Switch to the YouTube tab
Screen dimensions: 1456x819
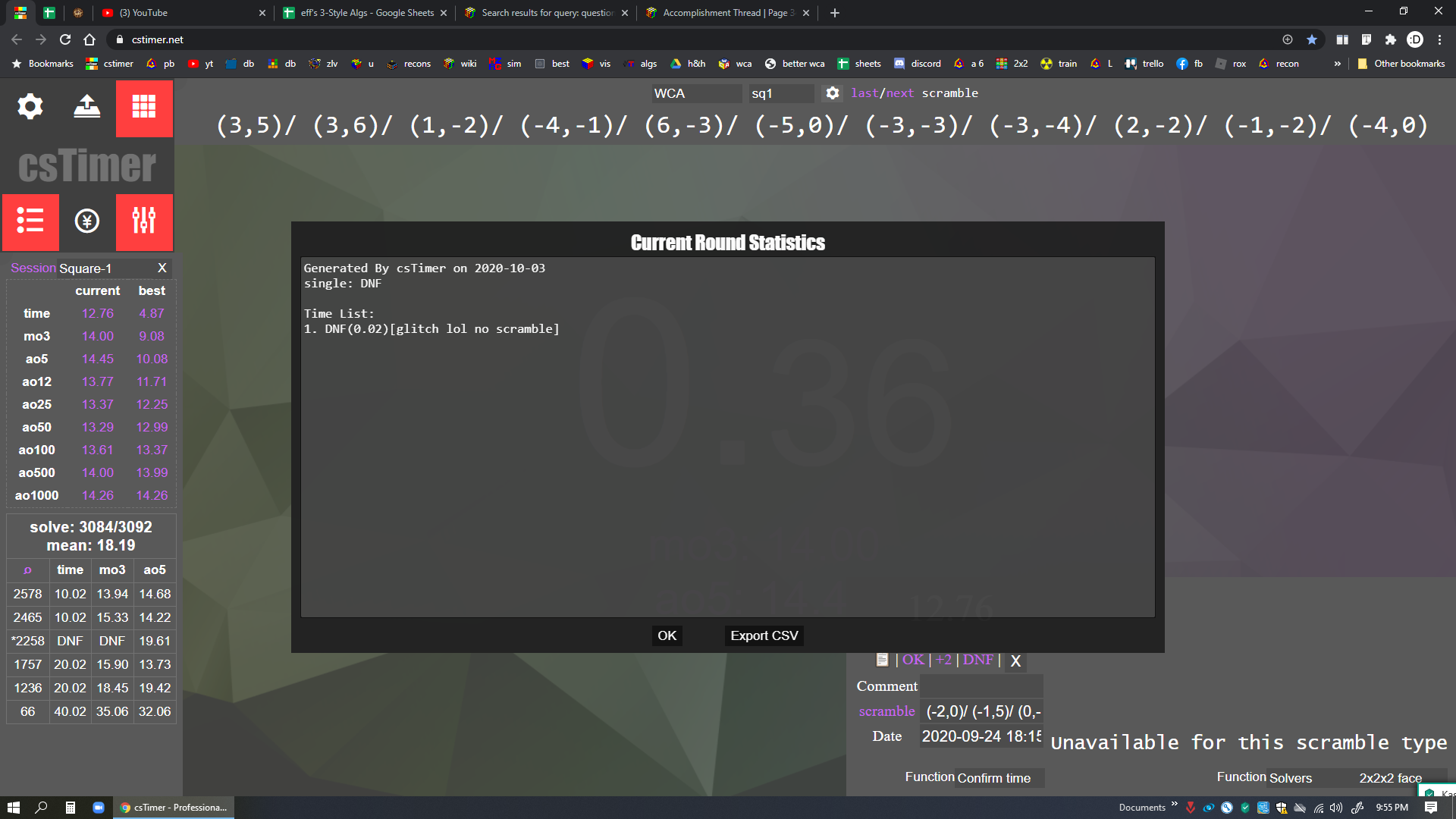pos(184,13)
